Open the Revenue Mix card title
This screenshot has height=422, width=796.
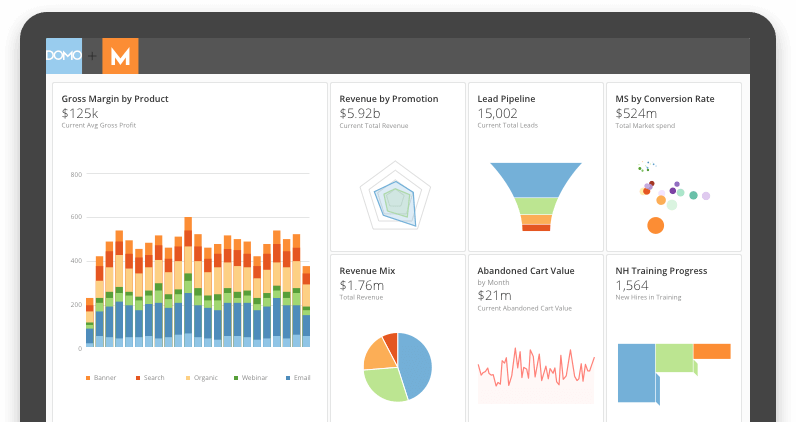(x=367, y=271)
